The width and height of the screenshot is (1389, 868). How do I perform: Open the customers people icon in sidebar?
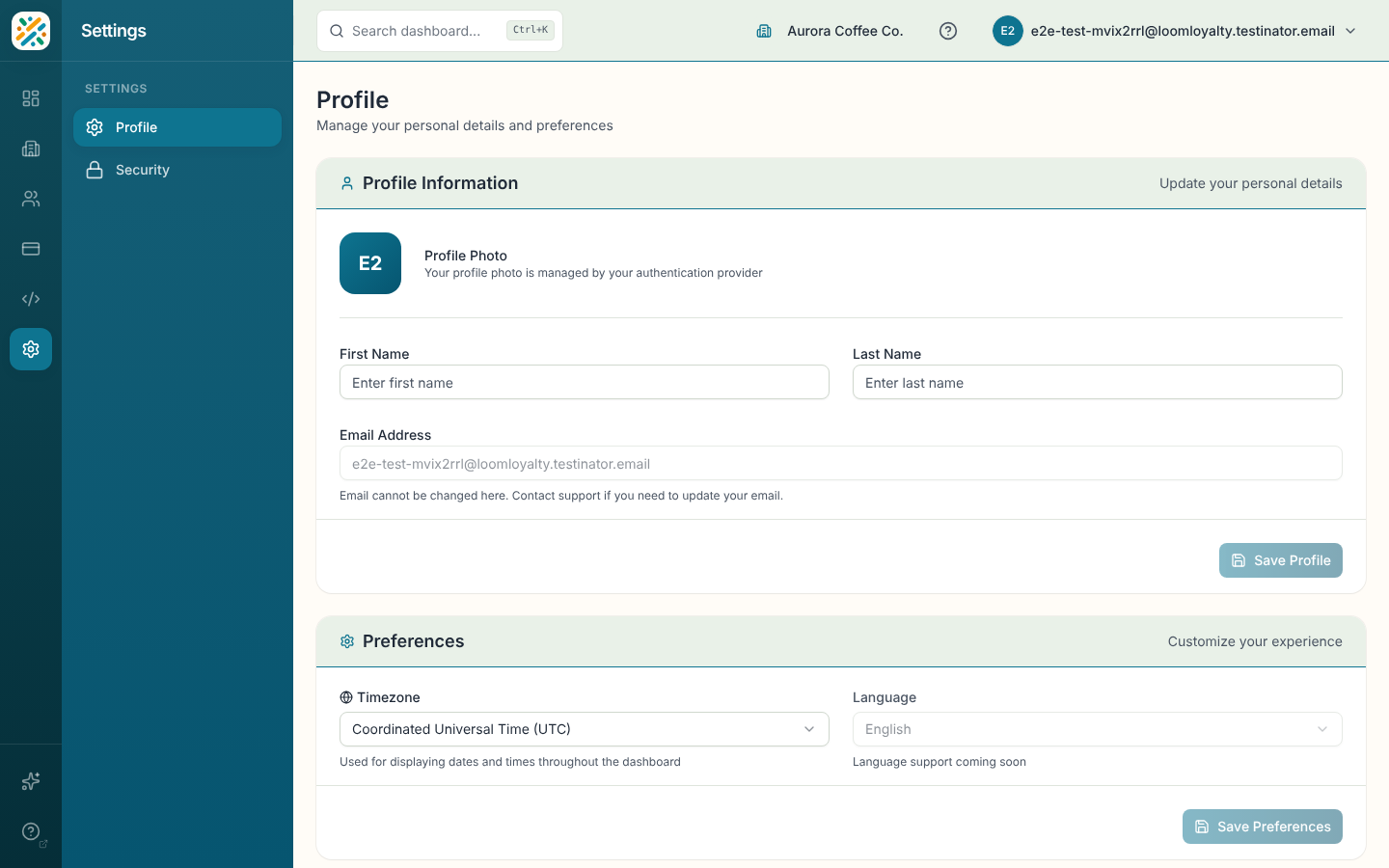[31, 199]
